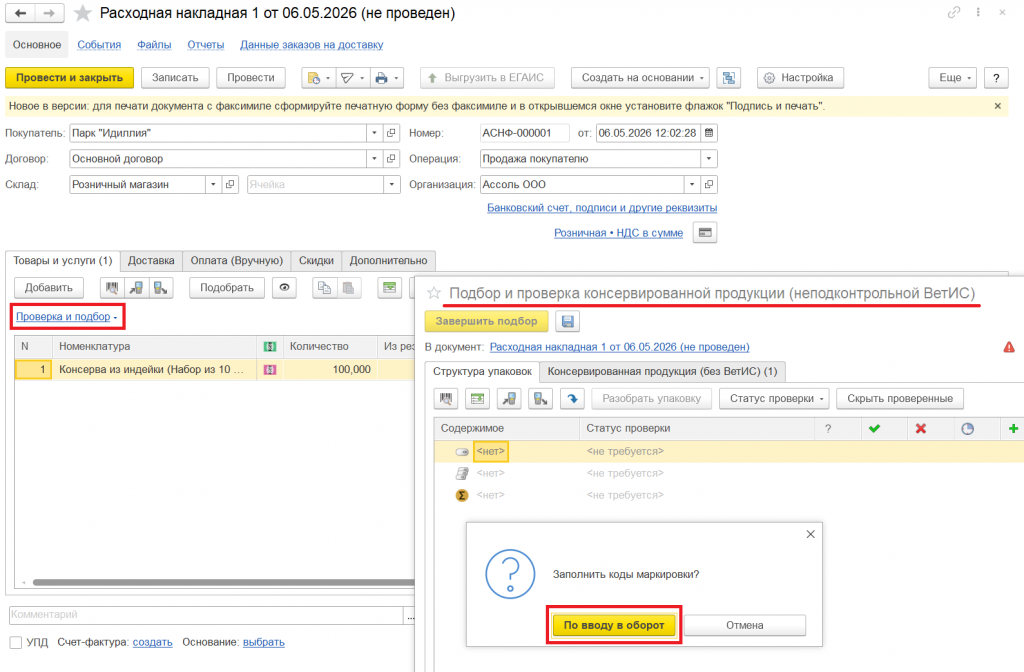This screenshot has height=672, width=1024.
Task: Click the red warning triangle in the Подбор window
Action: (x=1009, y=347)
